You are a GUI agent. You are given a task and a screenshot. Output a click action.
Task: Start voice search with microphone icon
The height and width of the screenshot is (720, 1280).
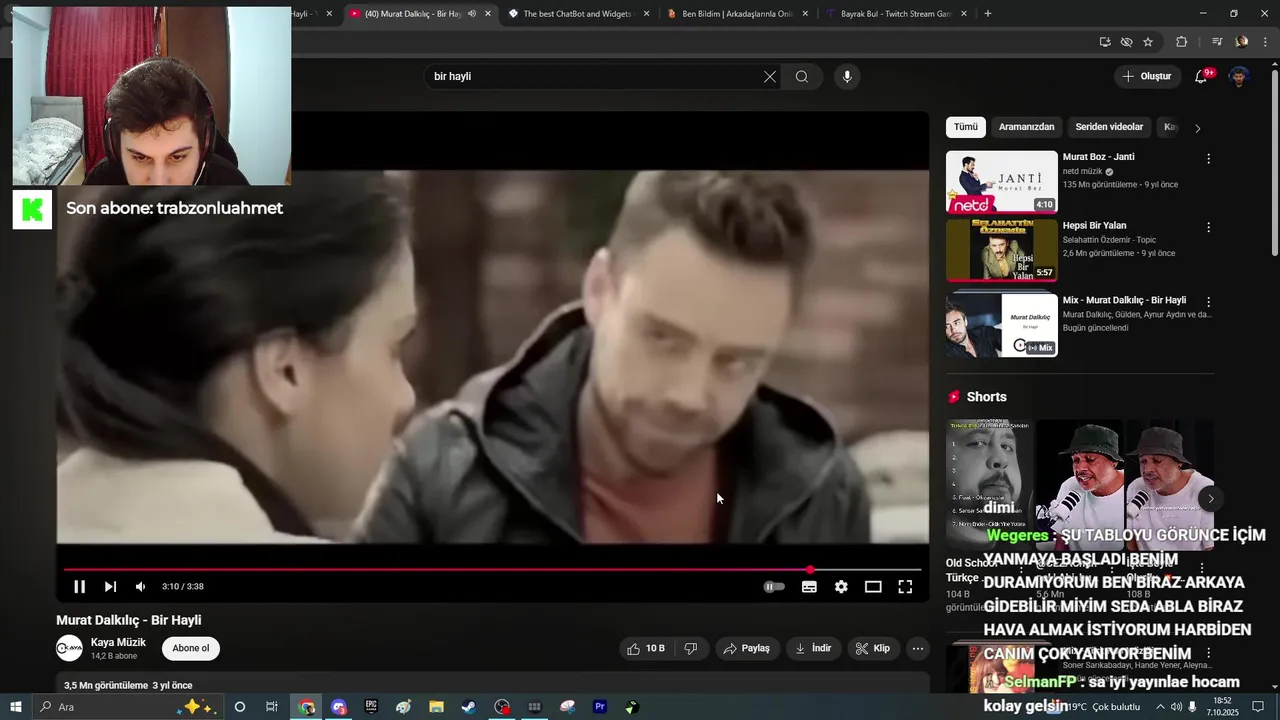tap(847, 77)
